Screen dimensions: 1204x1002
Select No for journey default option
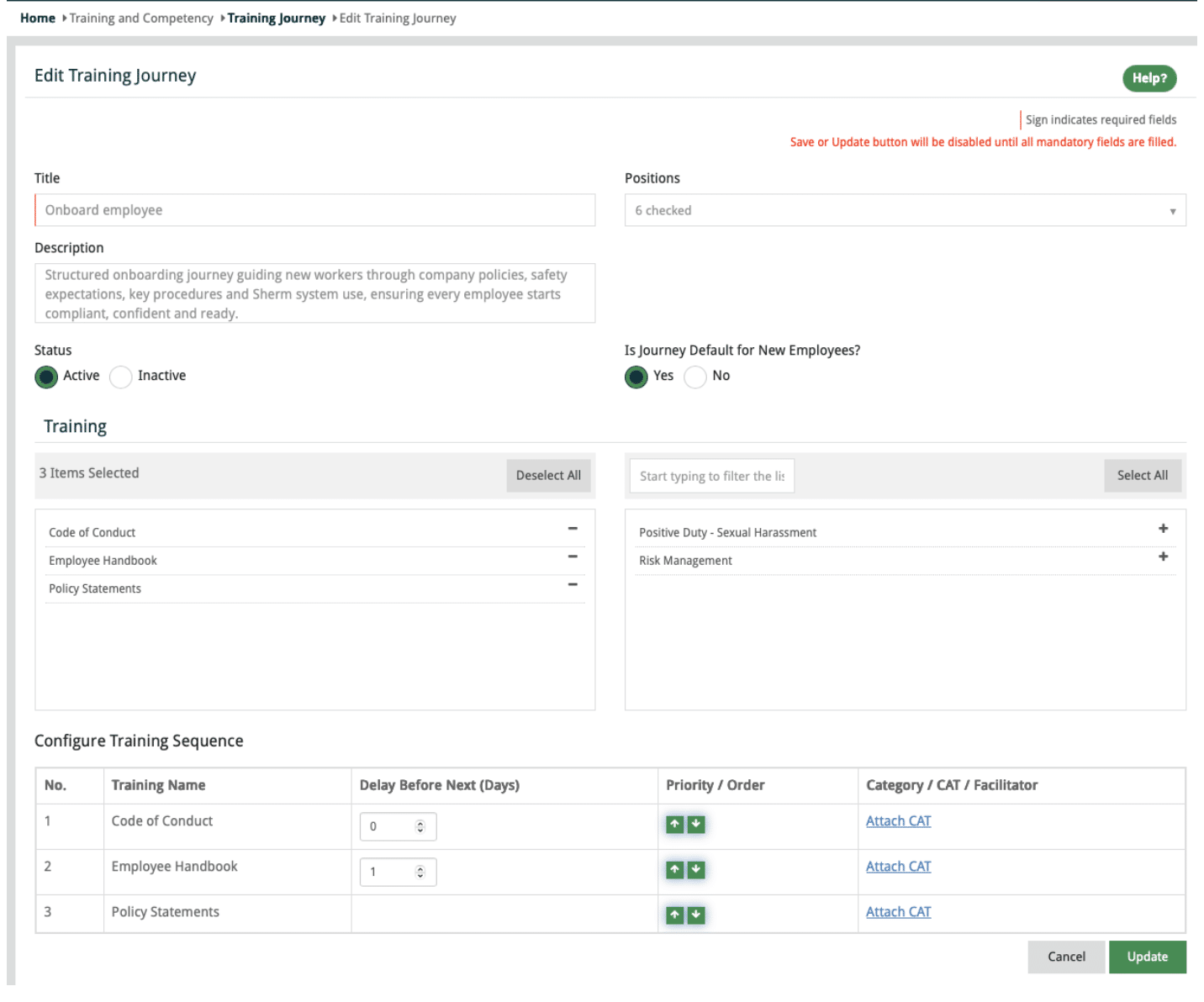click(694, 377)
